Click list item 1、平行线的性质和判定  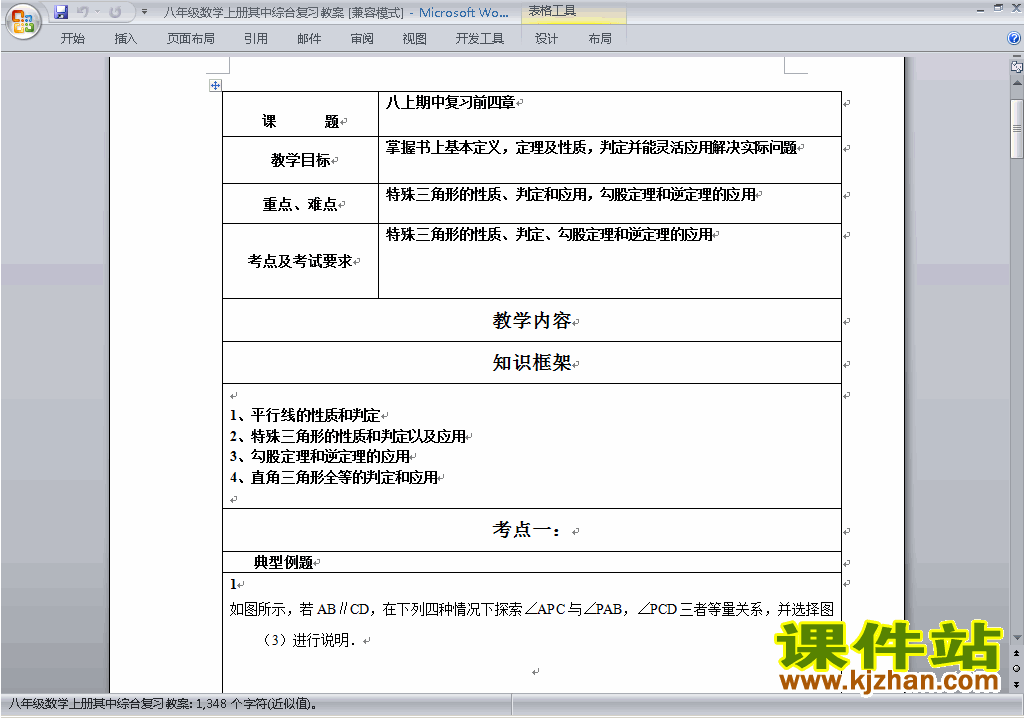[305, 416]
